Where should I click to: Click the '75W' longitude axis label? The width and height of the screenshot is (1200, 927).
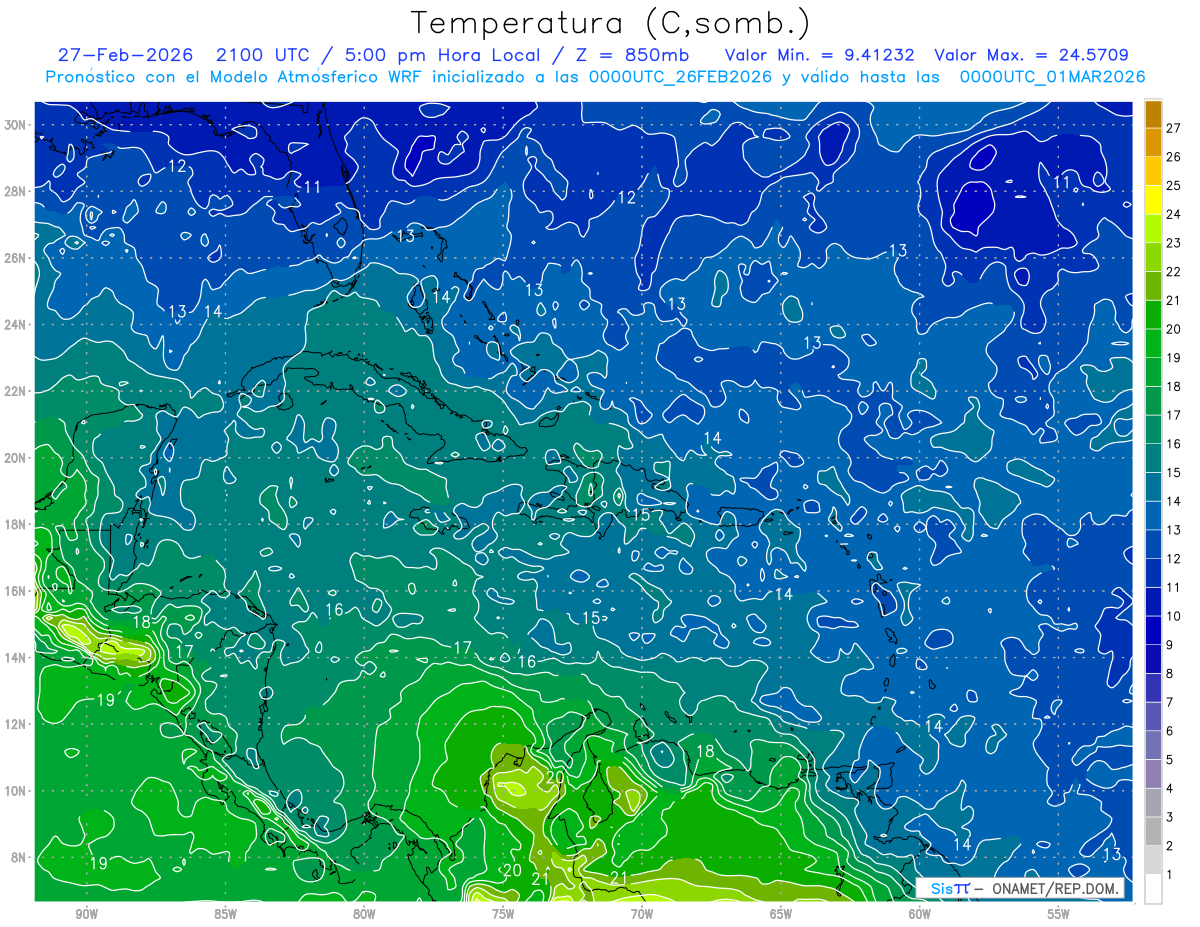click(x=503, y=914)
